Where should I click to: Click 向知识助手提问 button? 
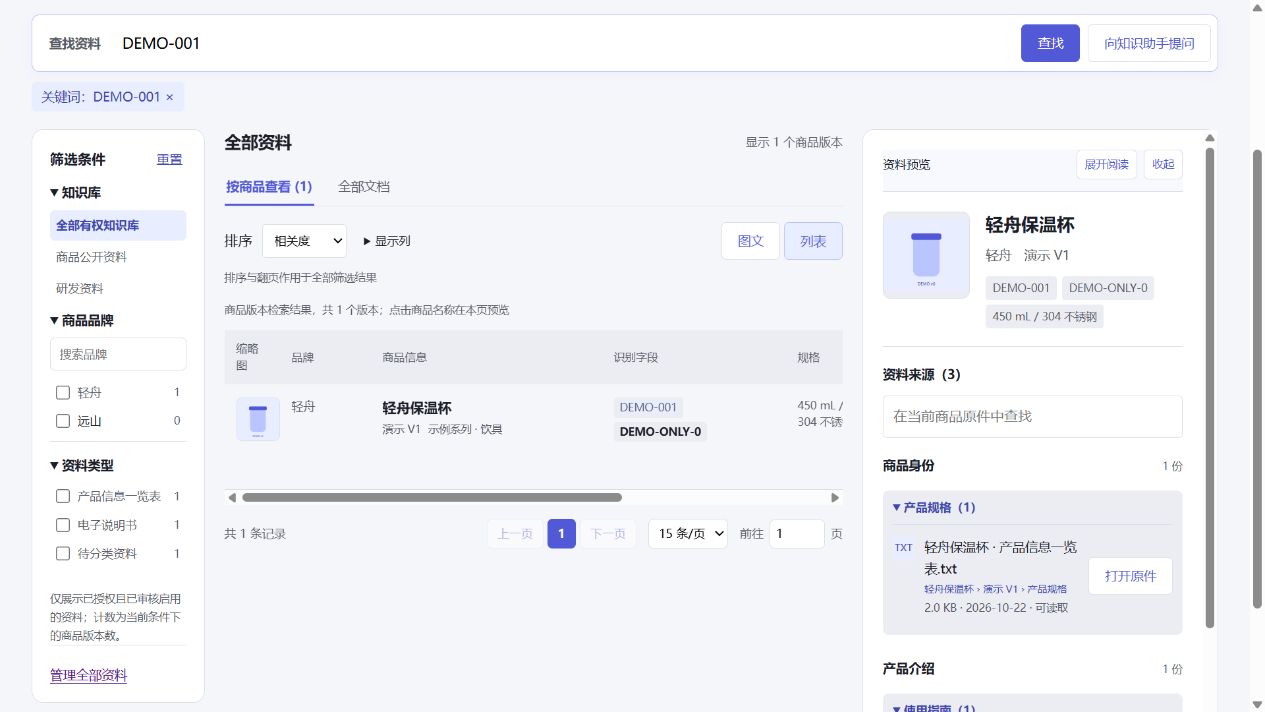pyautogui.click(x=1149, y=43)
